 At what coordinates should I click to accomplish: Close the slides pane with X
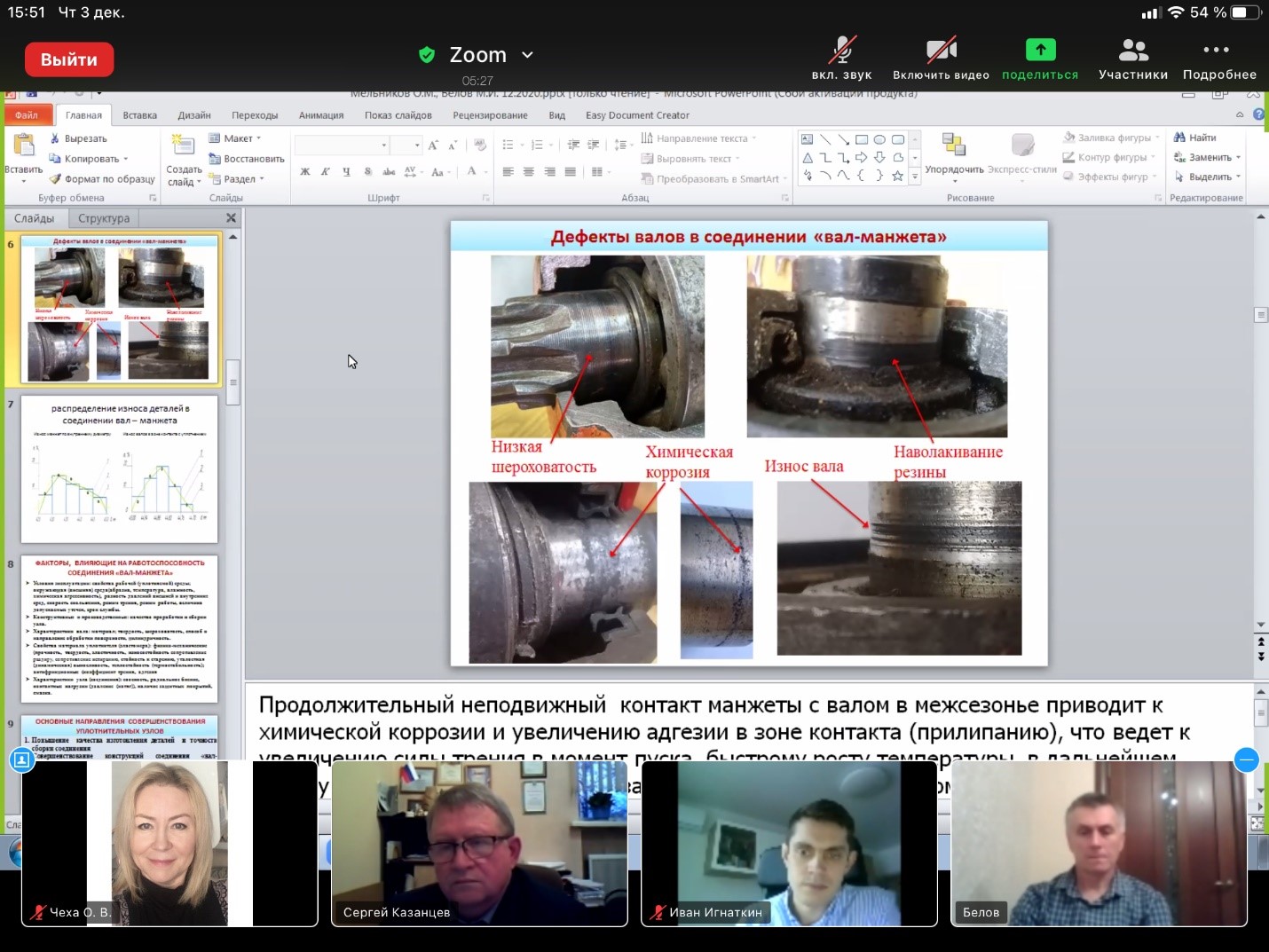click(x=231, y=218)
